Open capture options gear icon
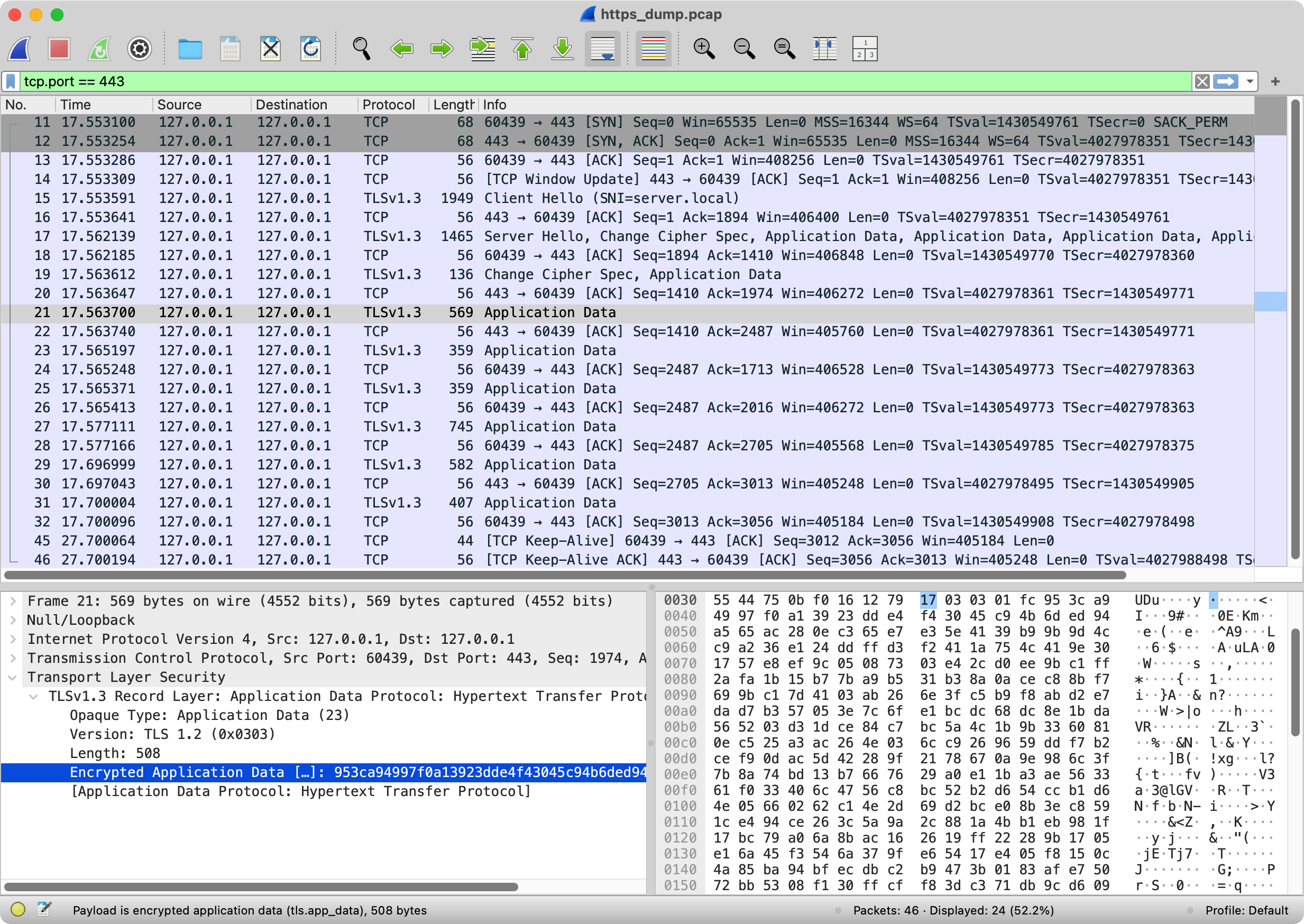Viewport: 1304px width, 924px height. [x=140, y=49]
